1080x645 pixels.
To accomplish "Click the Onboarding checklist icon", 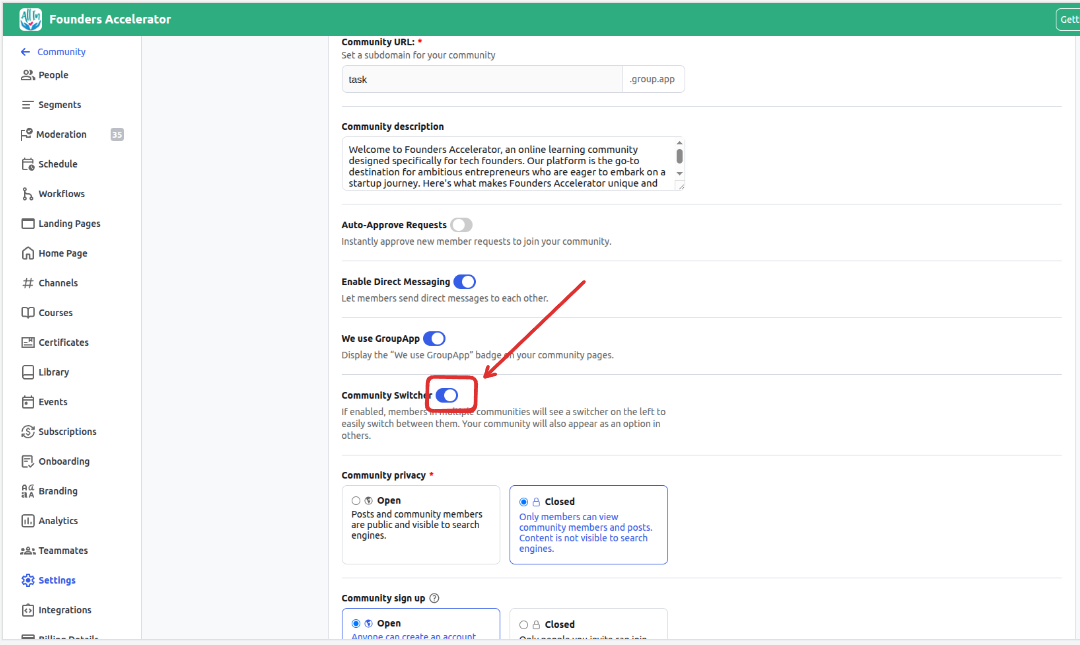I will 28,461.
